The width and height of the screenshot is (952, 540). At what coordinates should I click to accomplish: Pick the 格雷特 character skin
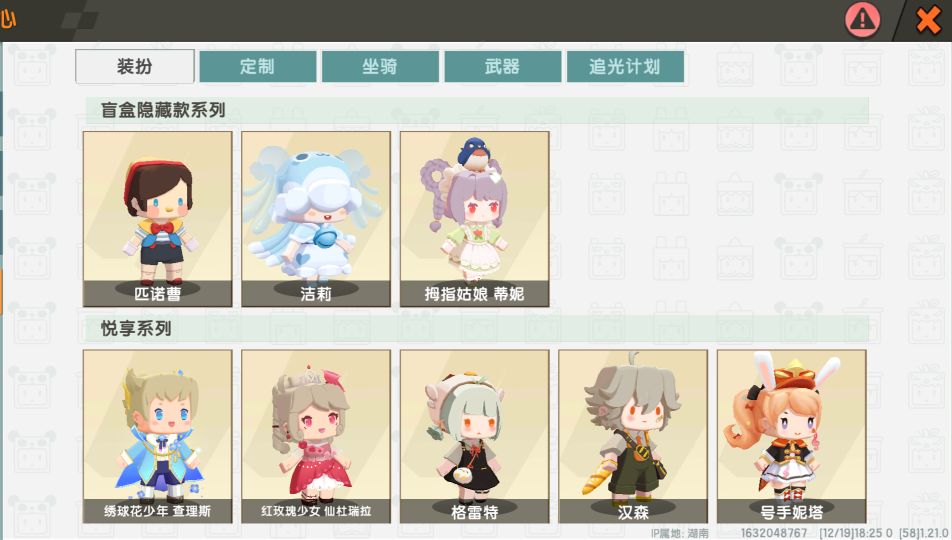[x=474, y=436]
